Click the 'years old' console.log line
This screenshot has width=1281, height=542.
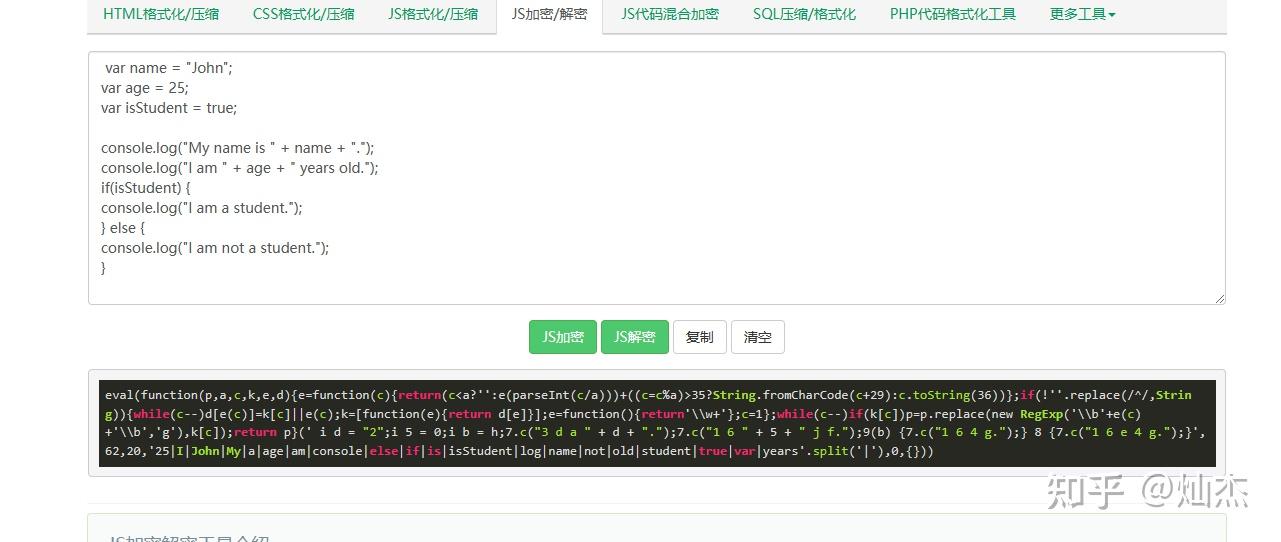tap(240, 168)
